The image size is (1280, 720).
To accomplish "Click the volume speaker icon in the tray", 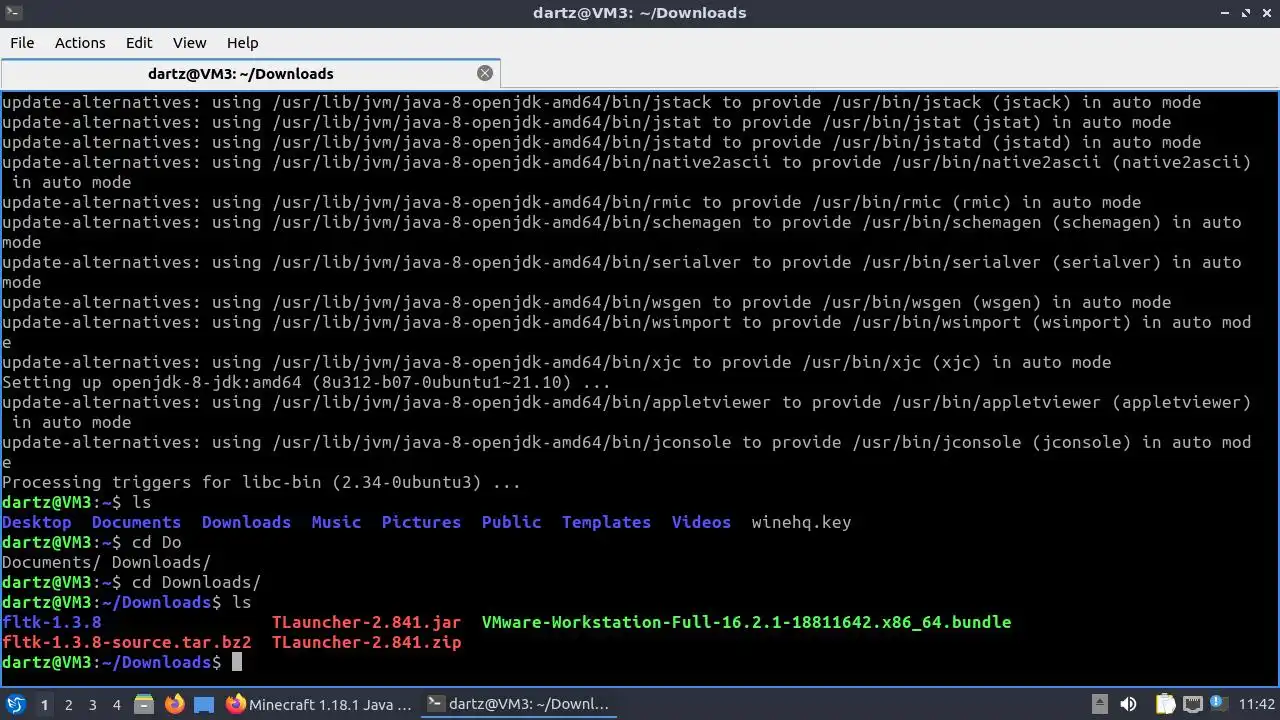I will [1128, 705].
